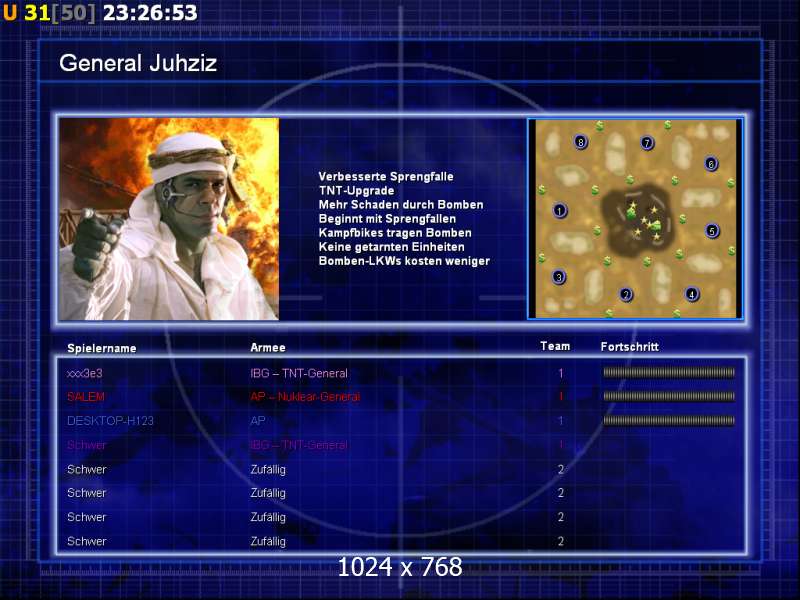Click the "Verbesserte Sprengfalle" line

pyautogui.click(x=386, y=177)
